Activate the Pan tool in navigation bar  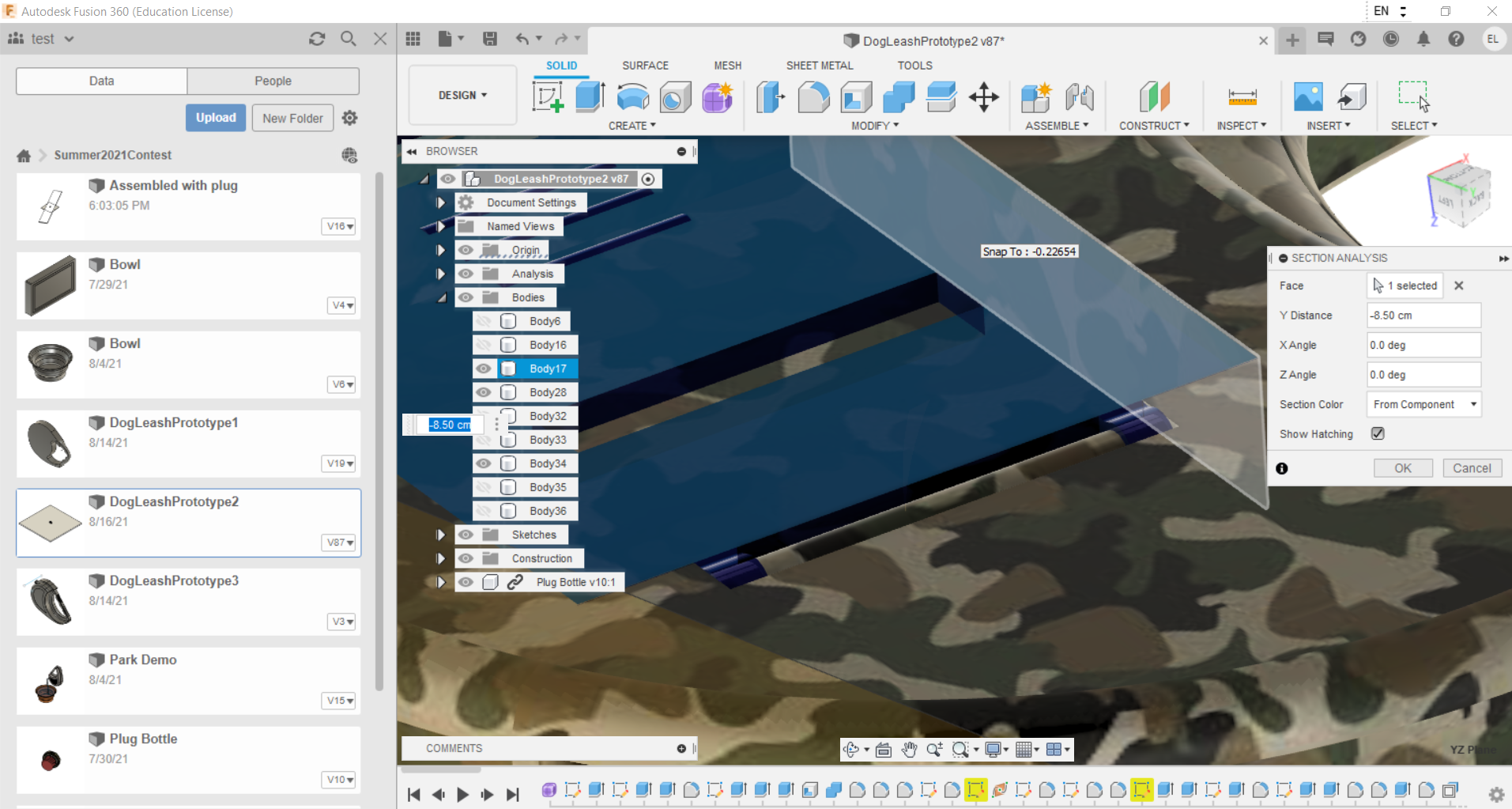909,749
